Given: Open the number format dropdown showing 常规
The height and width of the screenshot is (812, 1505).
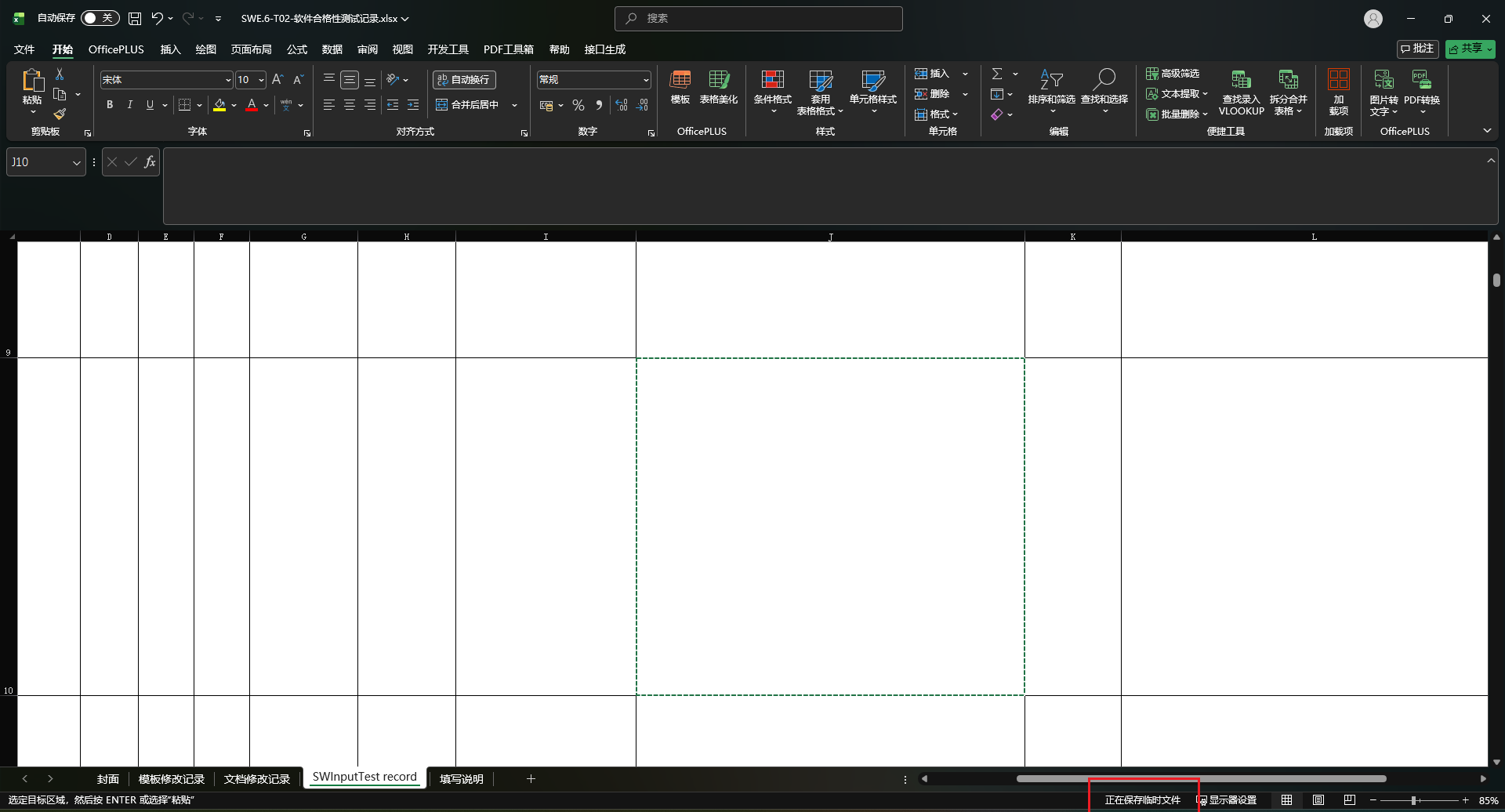Looking at the screenshot, I should point(646,80).
